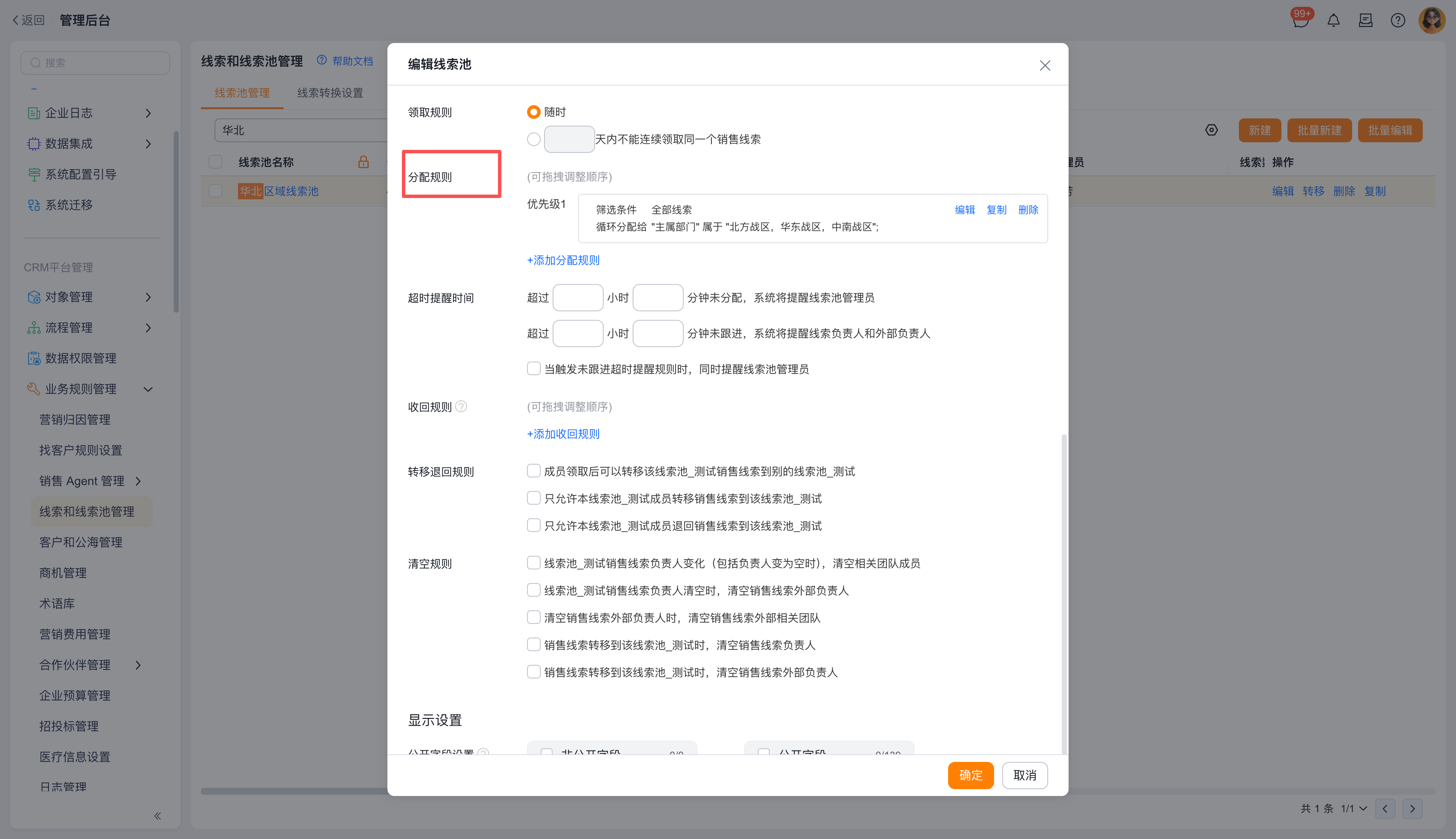Viewport: 1456px width, 839px height.
Task: Click the 返回 back arrow
Action: 16,20
